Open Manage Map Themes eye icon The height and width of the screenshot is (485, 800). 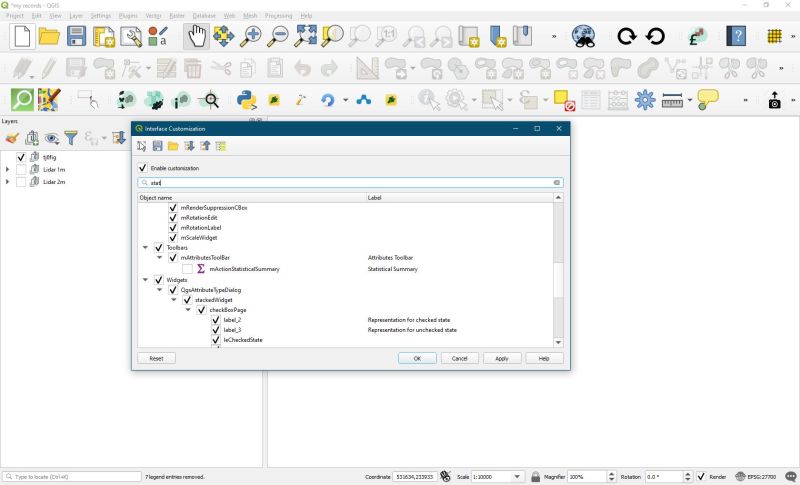(x=51, y=138)
